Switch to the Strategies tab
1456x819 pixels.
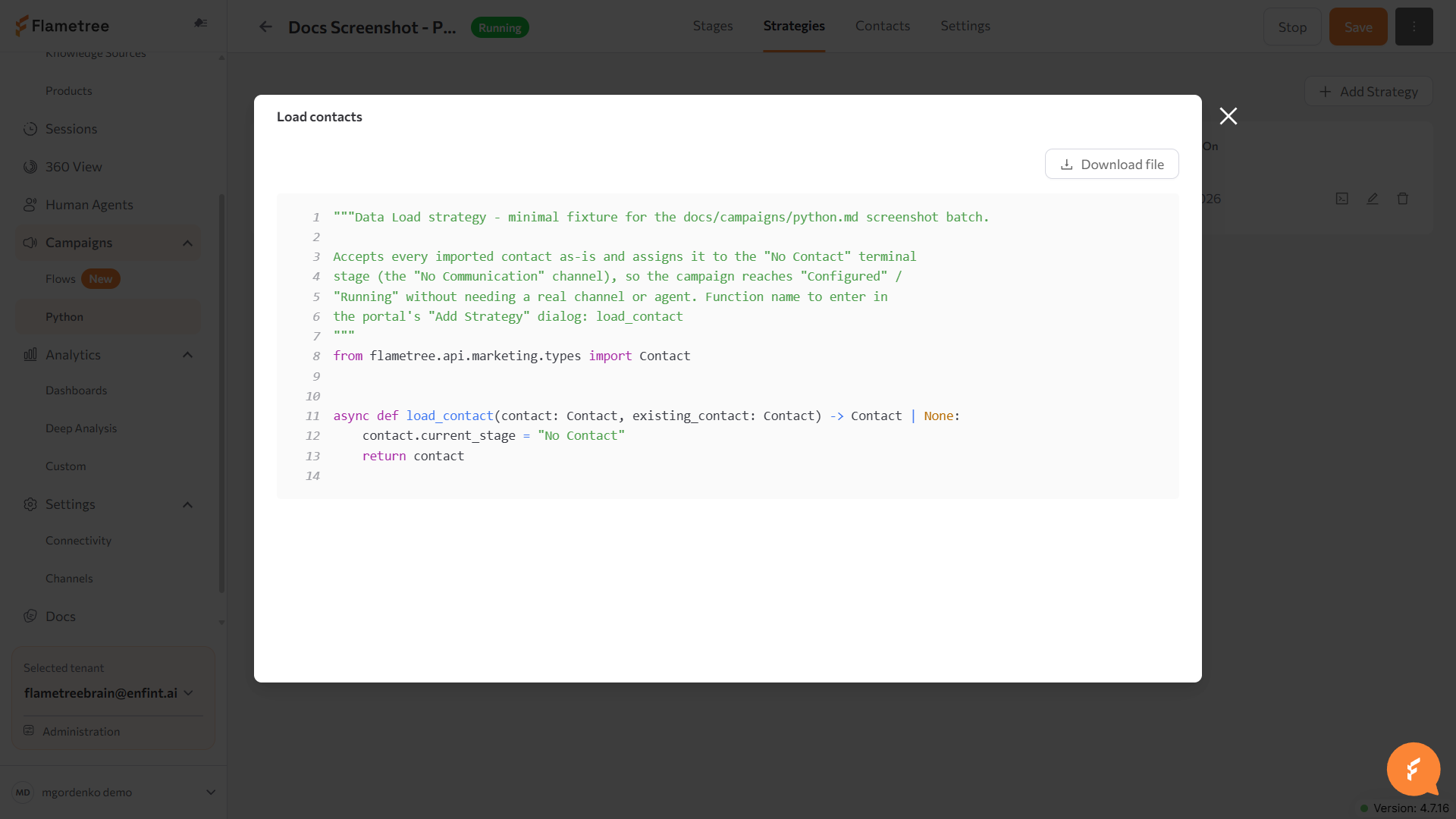pos(794,26)
